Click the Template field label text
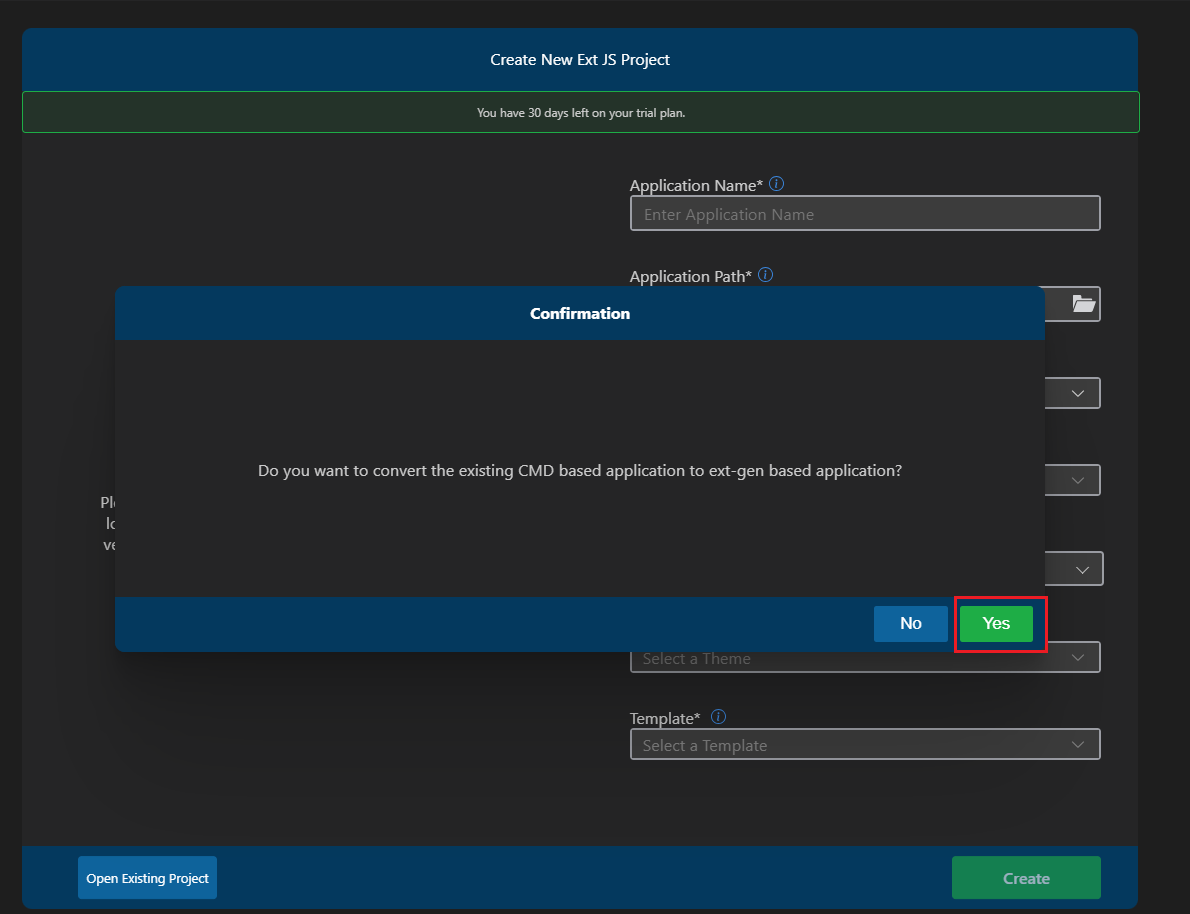This screenshot has height=914, width=1190. click(666, 718)
